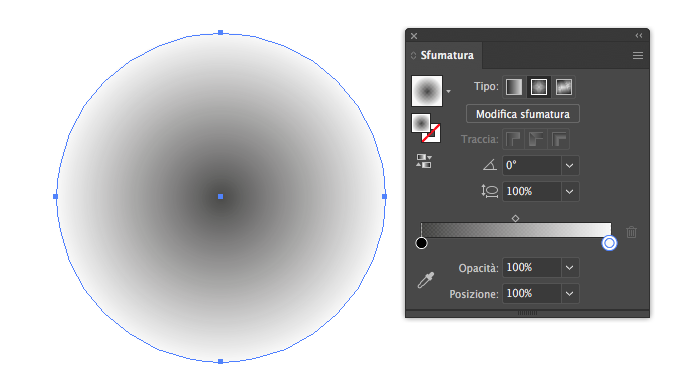Select the black gradient color stop

tap(421, 243)
